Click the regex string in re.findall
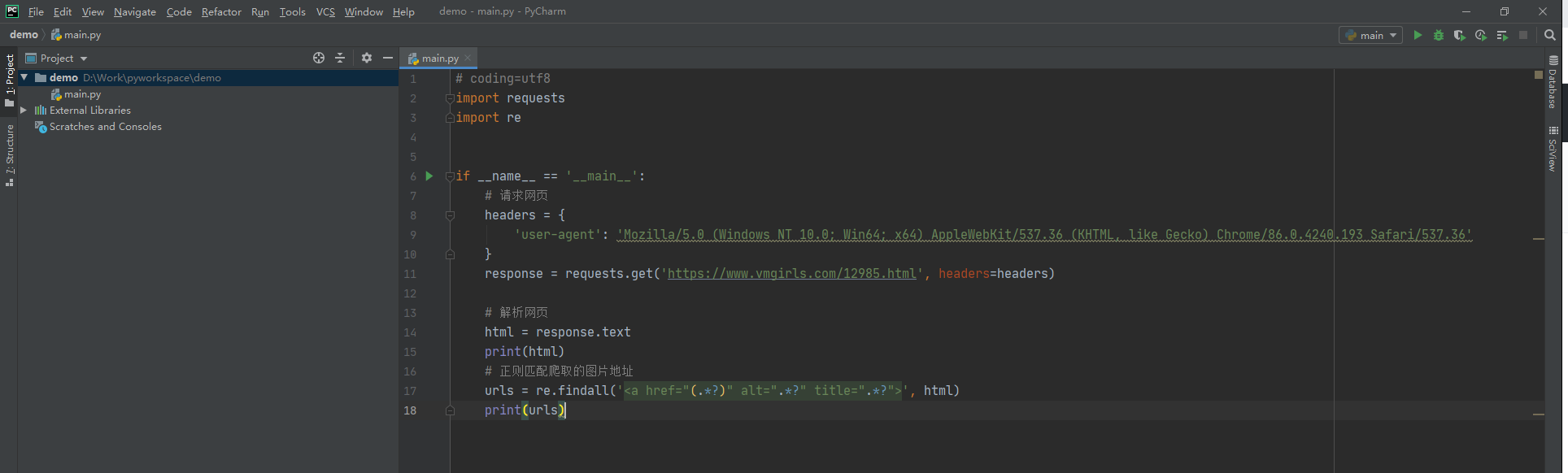 tap(763, 391)
